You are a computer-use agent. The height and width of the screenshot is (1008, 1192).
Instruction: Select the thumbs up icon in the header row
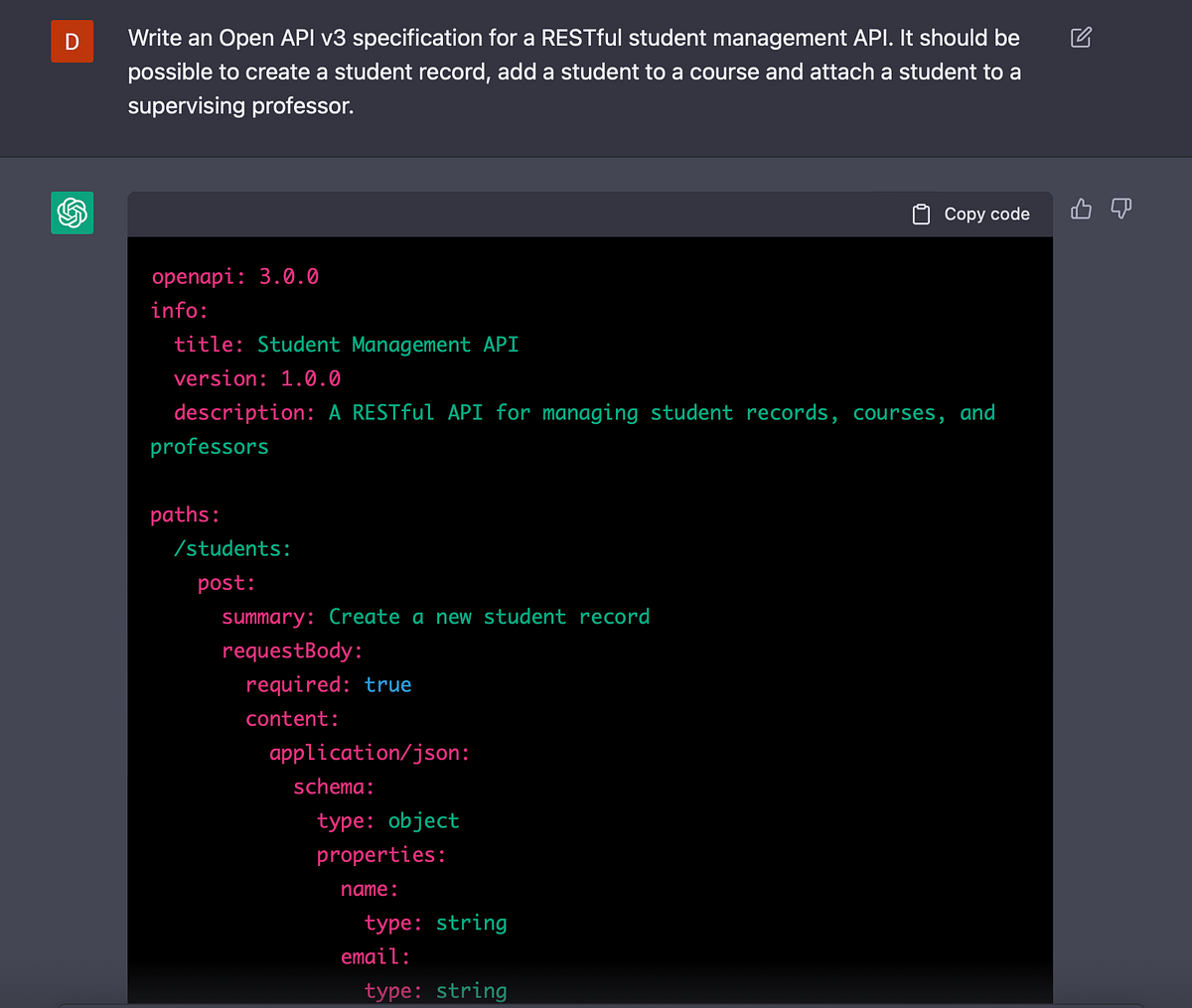point(1081,209)
